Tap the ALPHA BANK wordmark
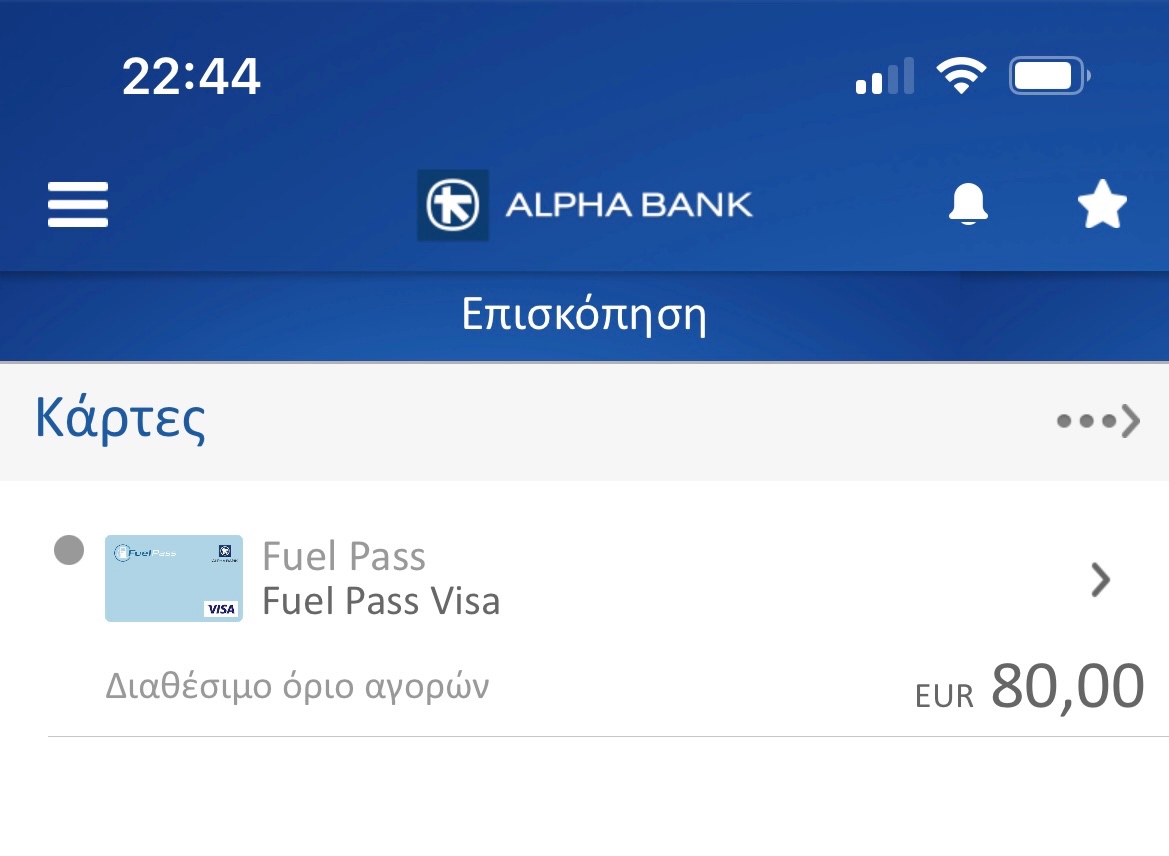 click(629, 205)
